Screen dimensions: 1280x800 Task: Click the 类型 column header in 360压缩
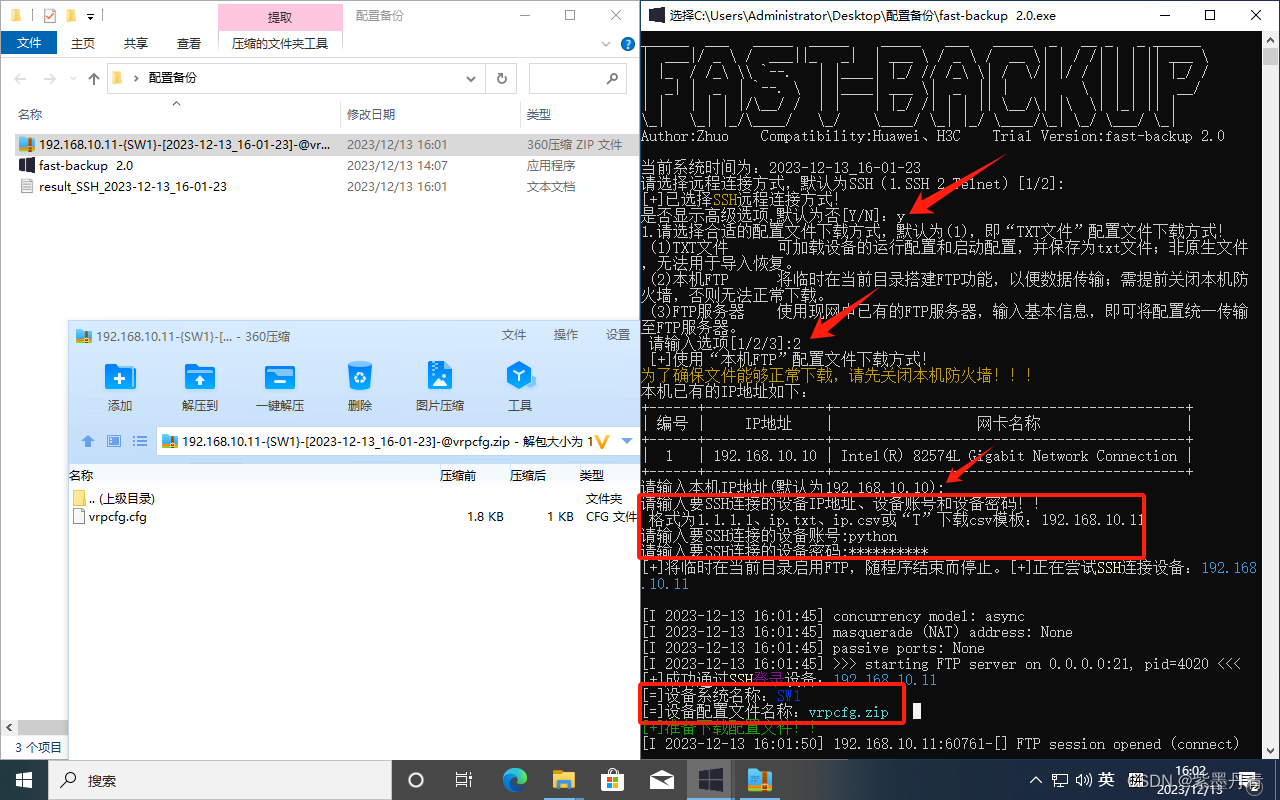point(592,475)
